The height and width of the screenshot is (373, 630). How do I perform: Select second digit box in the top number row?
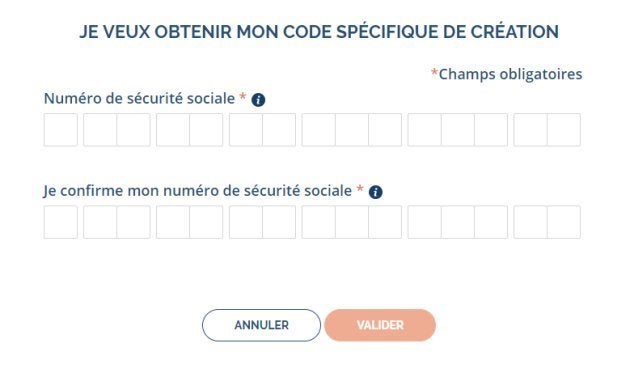pyautogui.click(x=100, y=130)
